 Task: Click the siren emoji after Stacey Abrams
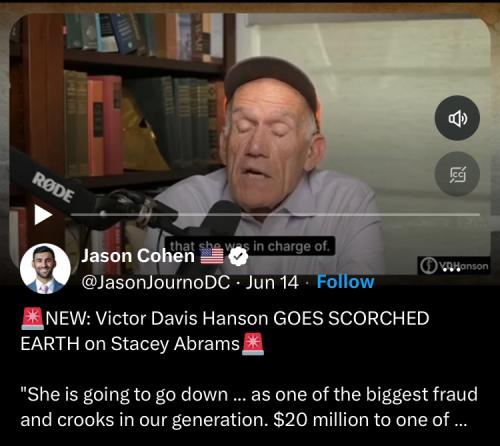pyautogui.click(x=253, y=344)
